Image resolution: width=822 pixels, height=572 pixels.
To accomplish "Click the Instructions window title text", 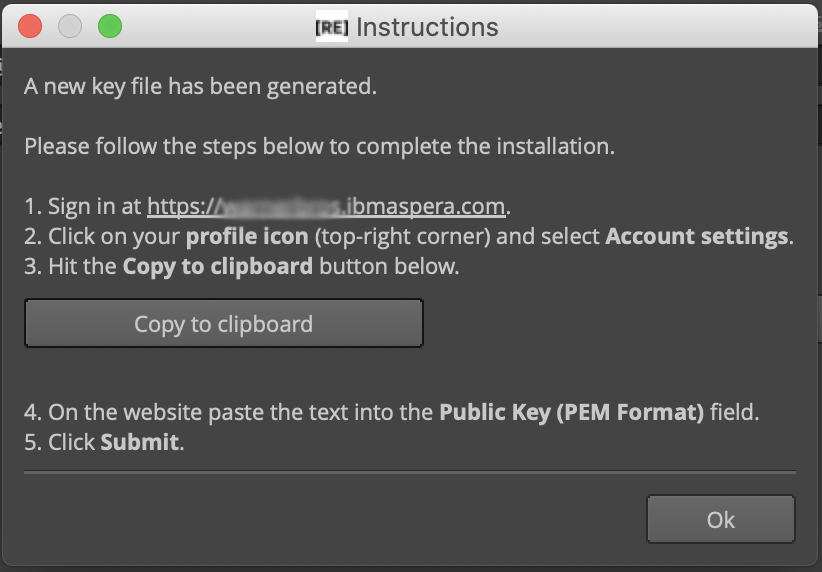I will click(x=427, y=27).
